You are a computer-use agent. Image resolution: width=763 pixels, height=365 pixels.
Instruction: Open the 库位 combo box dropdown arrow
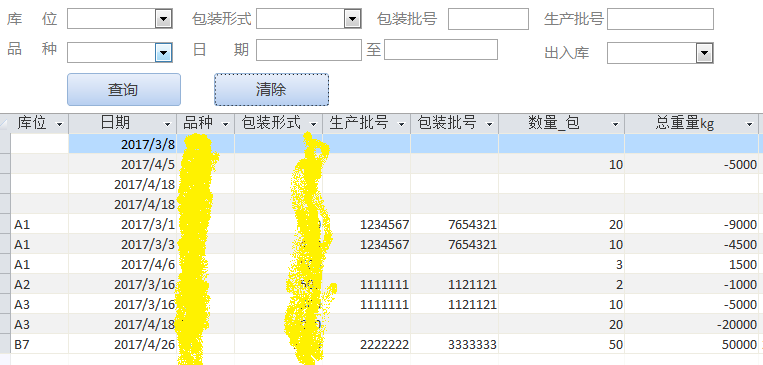pos(164,19)
